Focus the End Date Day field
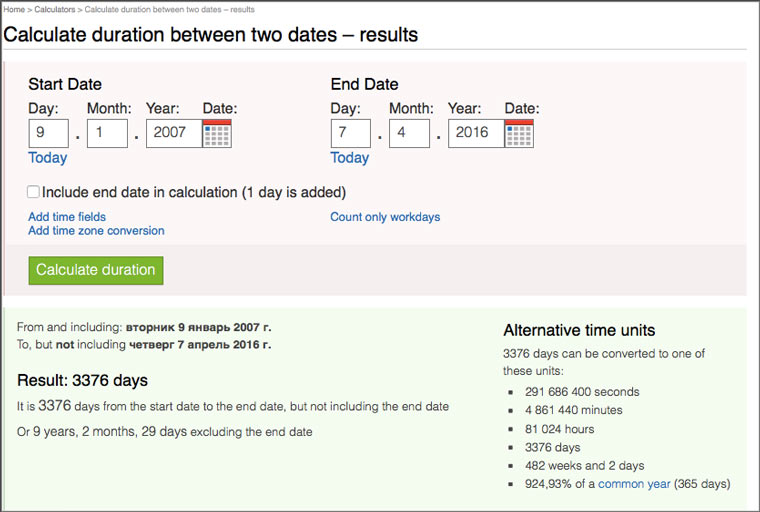Viewport: 760px width, 512px height. [x=350, y=133]
